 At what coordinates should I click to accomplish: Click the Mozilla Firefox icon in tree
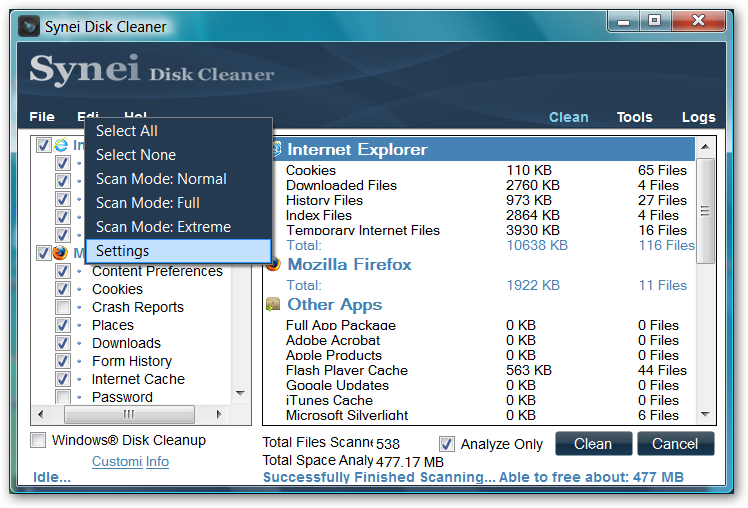coord(60,252)
